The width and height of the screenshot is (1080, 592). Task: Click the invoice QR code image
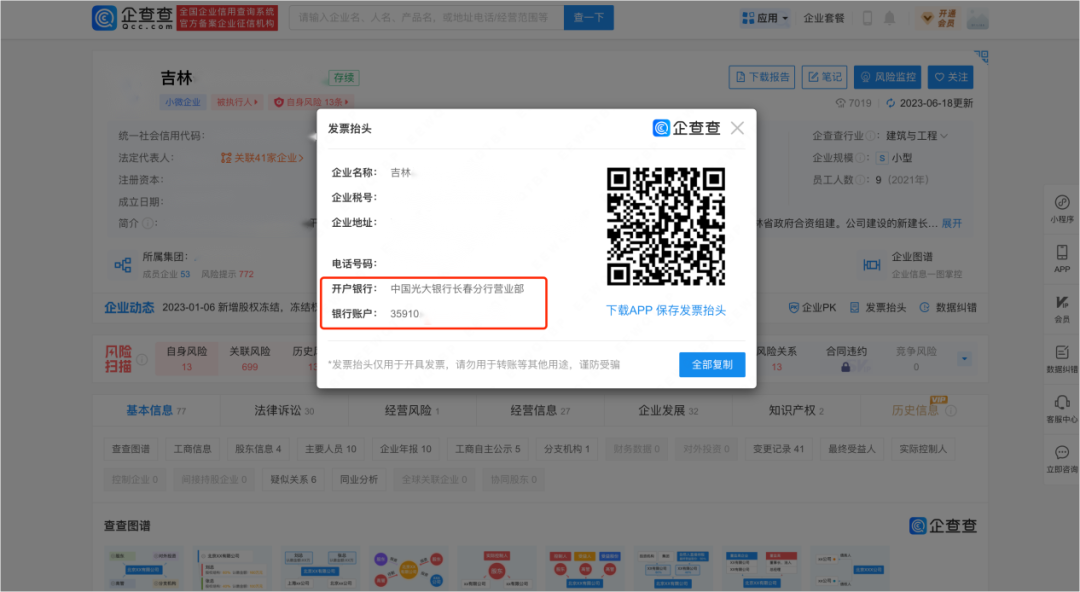click(x=665, y=227)
